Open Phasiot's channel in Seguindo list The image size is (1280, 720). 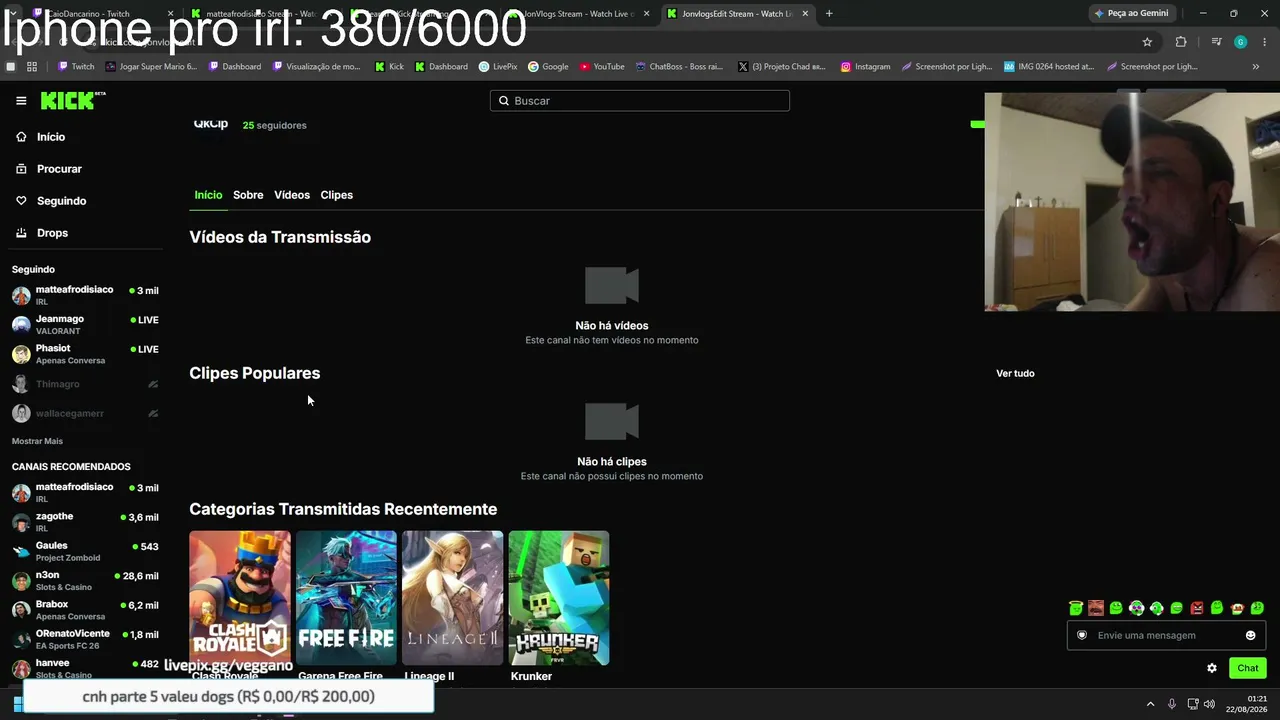click(85, 354)
